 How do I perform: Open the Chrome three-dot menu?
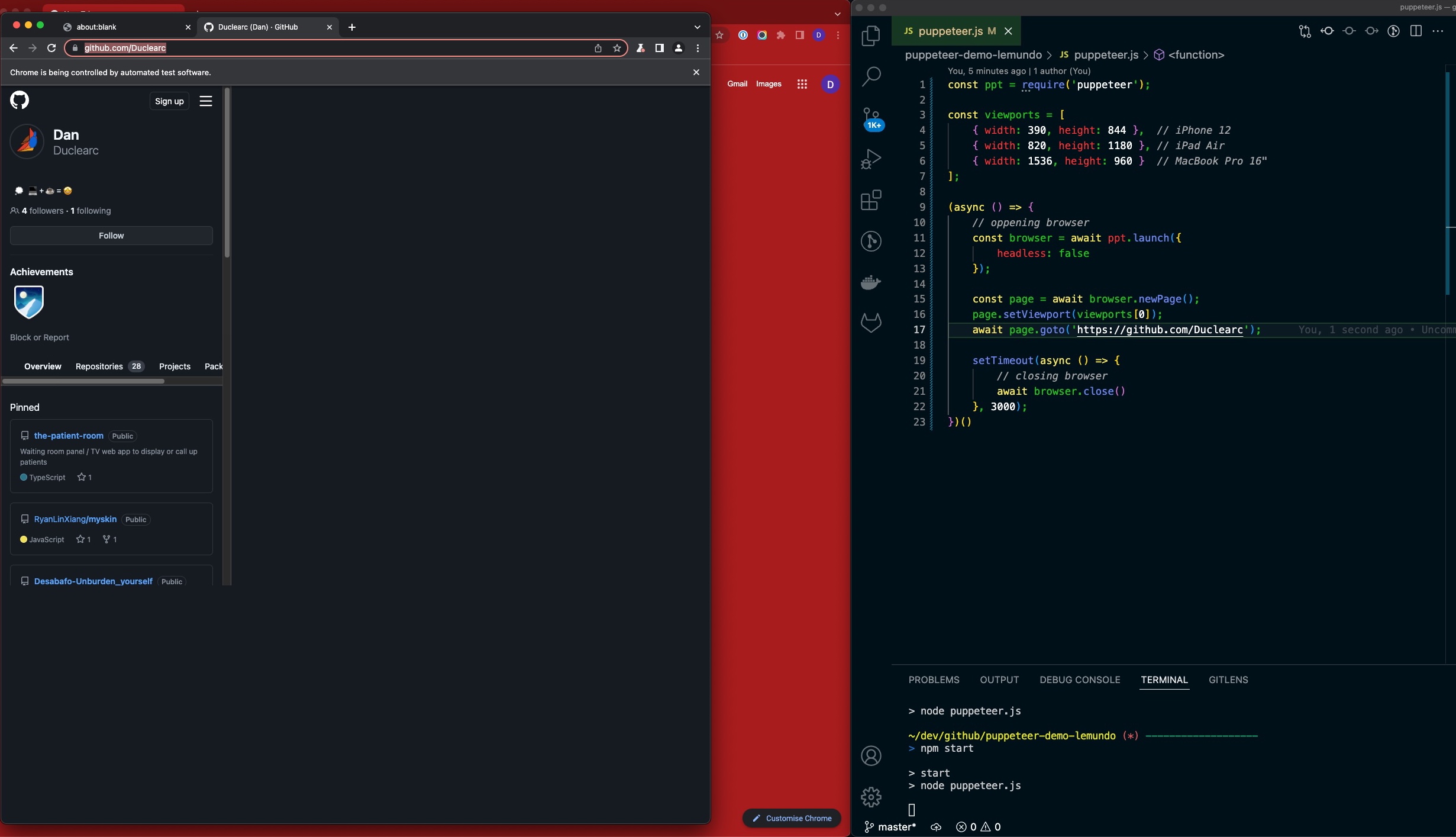tap(698, 48)
